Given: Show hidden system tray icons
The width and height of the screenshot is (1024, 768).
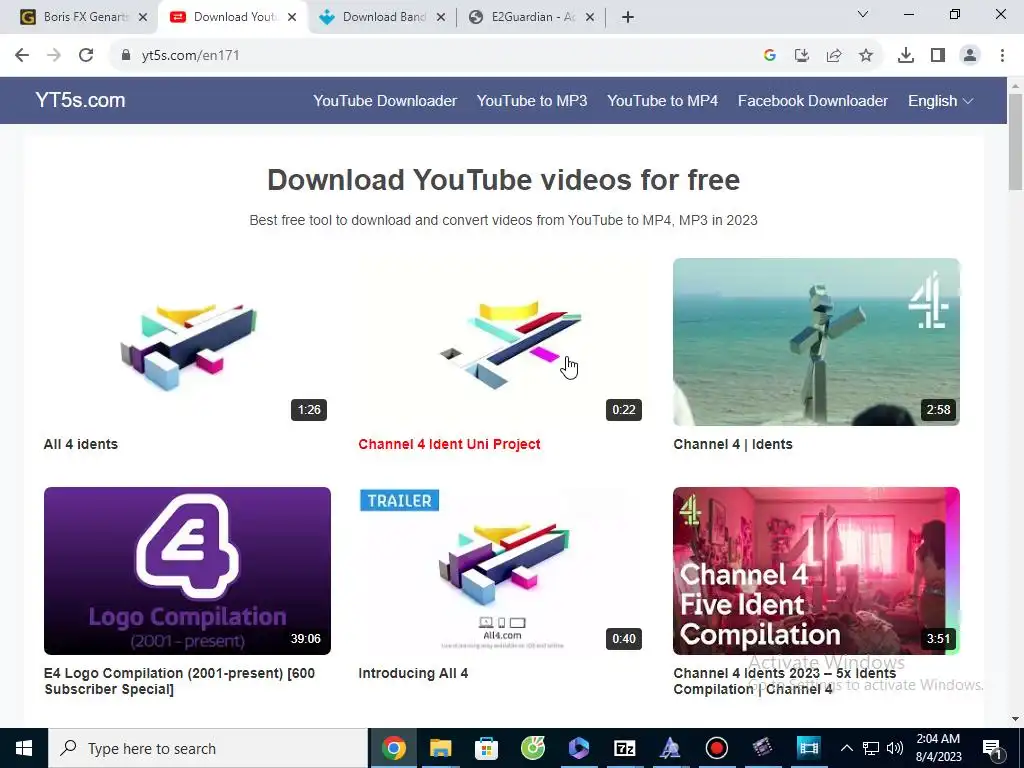Looking at the screenshot, I should click(846, 748).
